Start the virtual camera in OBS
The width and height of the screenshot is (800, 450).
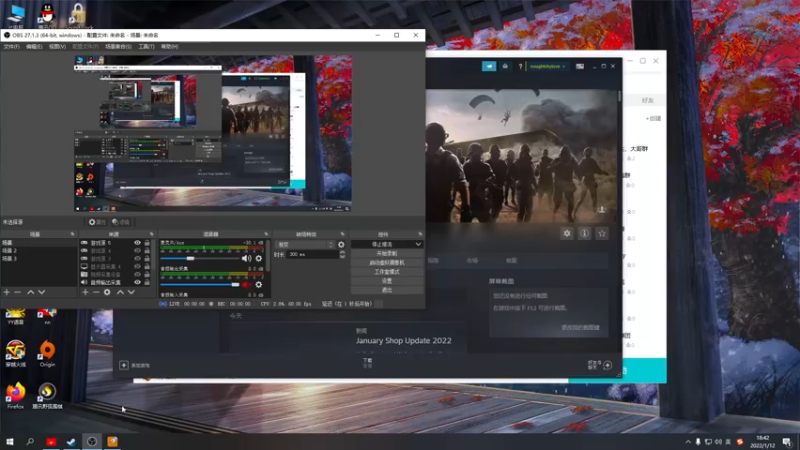point(387,263)
